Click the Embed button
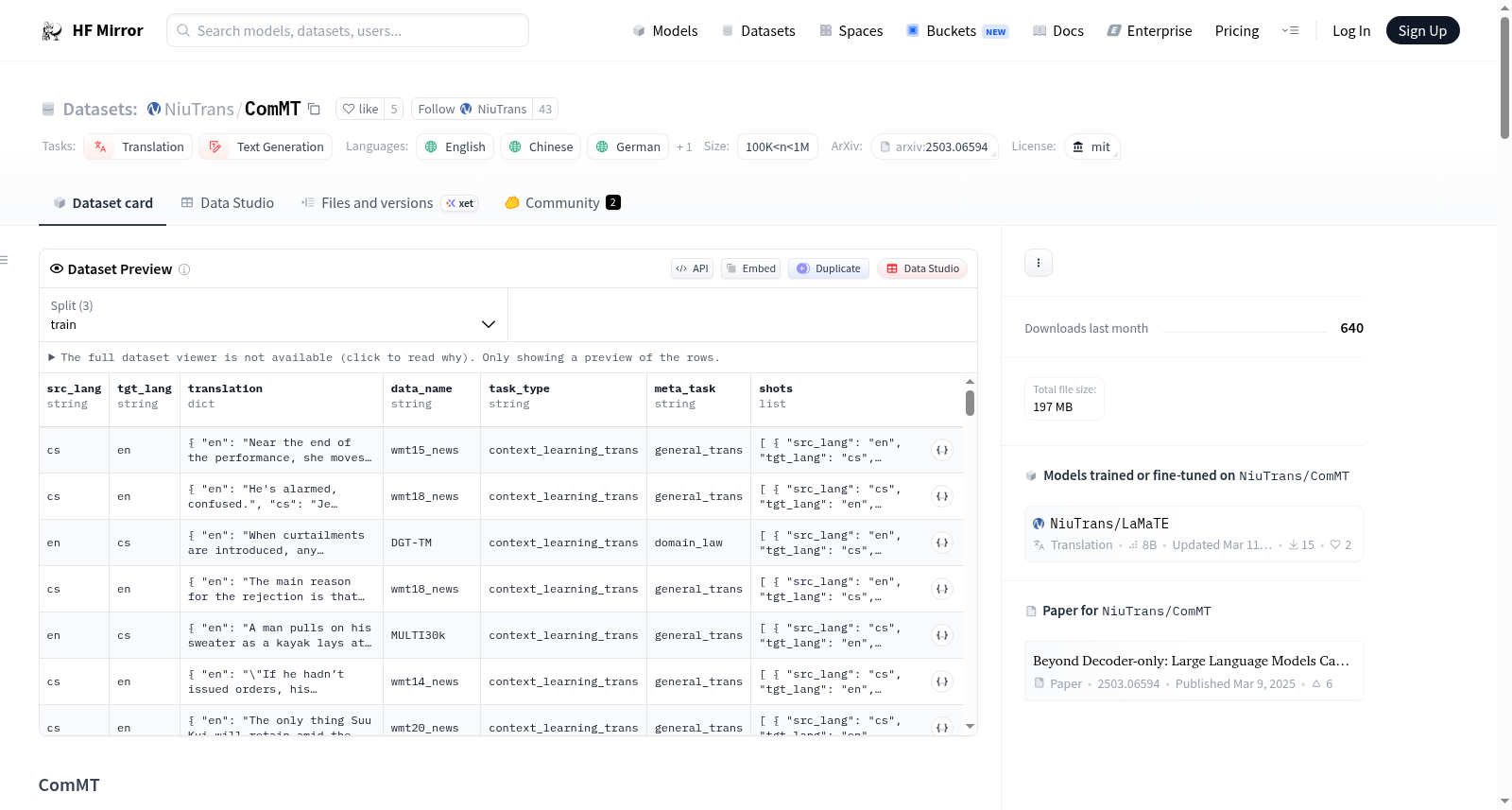The height and width of the screenshot is (810, 1512). pos(751,268)
